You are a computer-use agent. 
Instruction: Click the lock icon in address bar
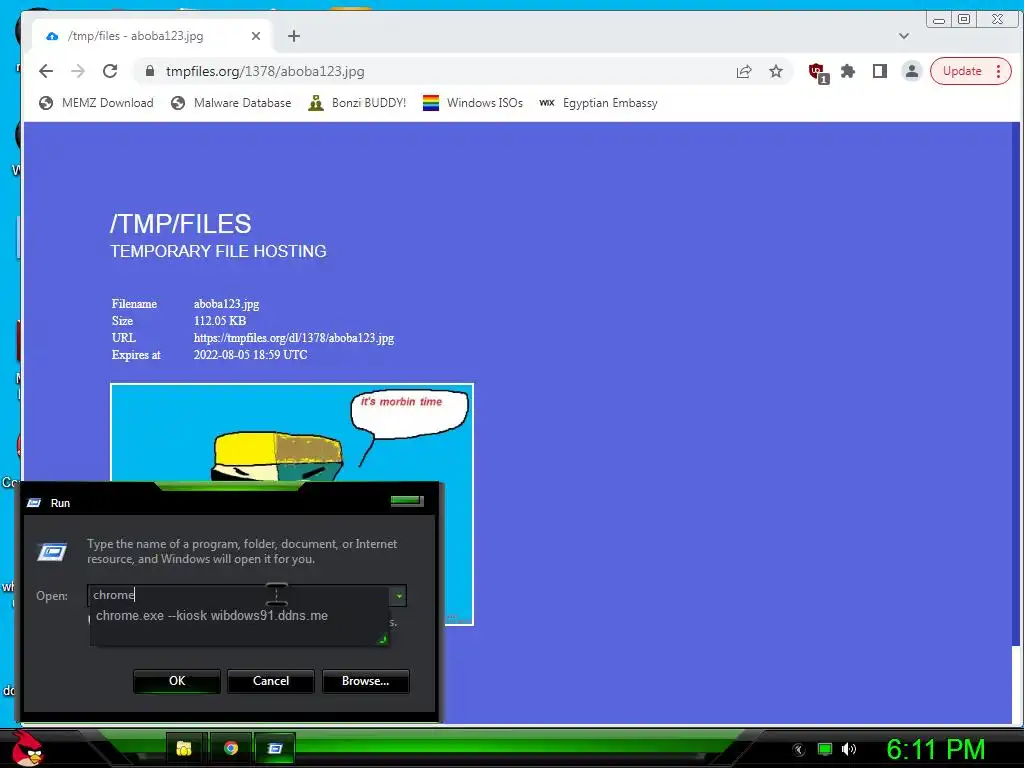pyautogui.click(x=150, y=71)
